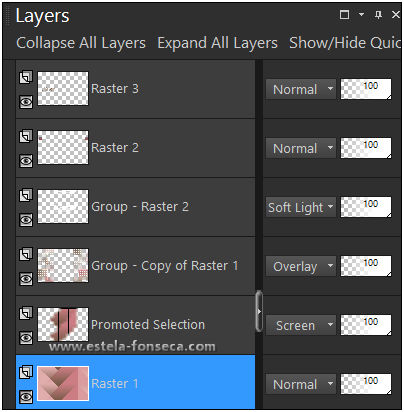404x412 pixels.
Task: Open the Layers panel options arrow
Action: click(361, 15)
